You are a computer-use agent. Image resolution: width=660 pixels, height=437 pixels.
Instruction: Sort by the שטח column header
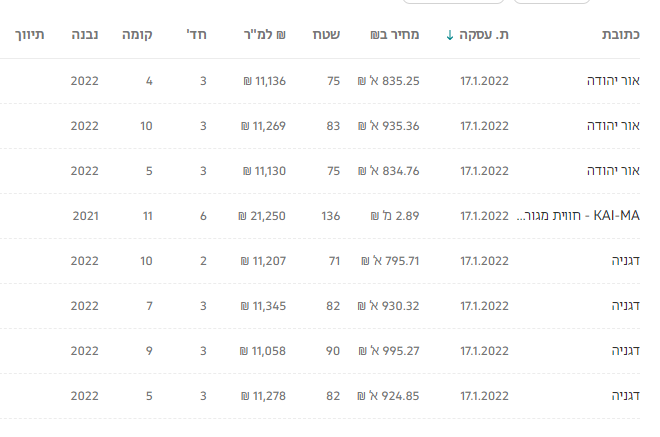328,36
